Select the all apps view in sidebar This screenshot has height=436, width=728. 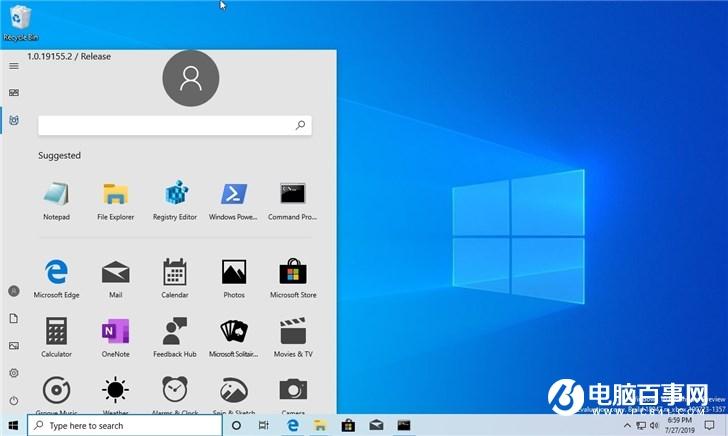tap(14, 120)
